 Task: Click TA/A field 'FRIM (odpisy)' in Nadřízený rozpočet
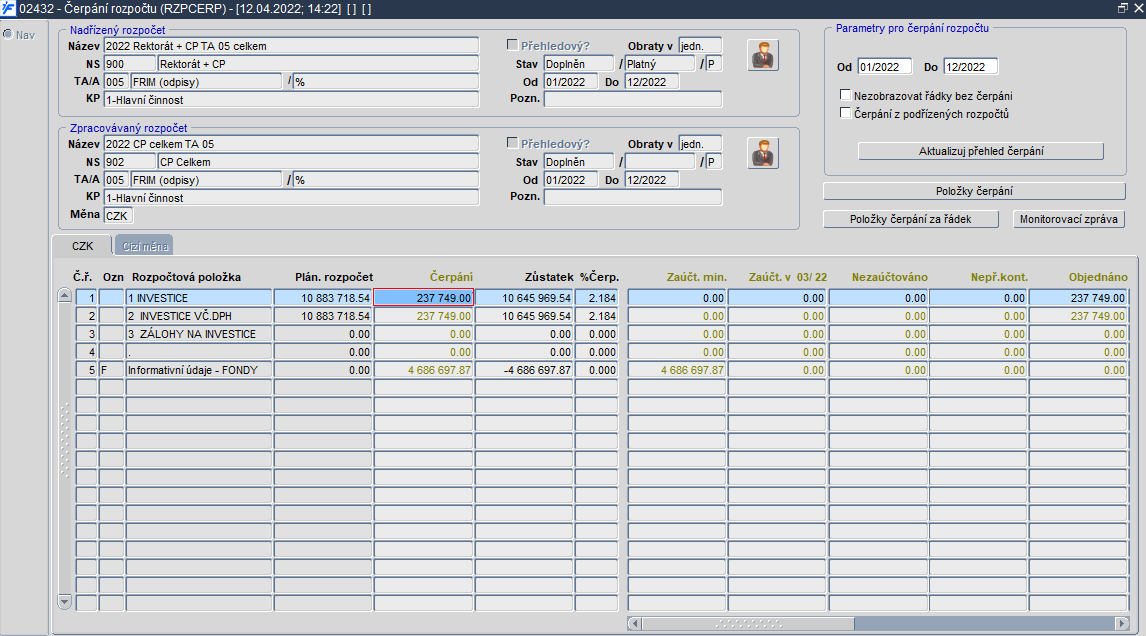205,82
